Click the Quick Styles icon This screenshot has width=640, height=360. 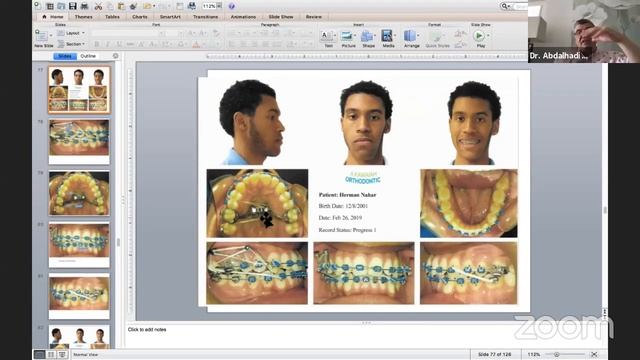437,36
